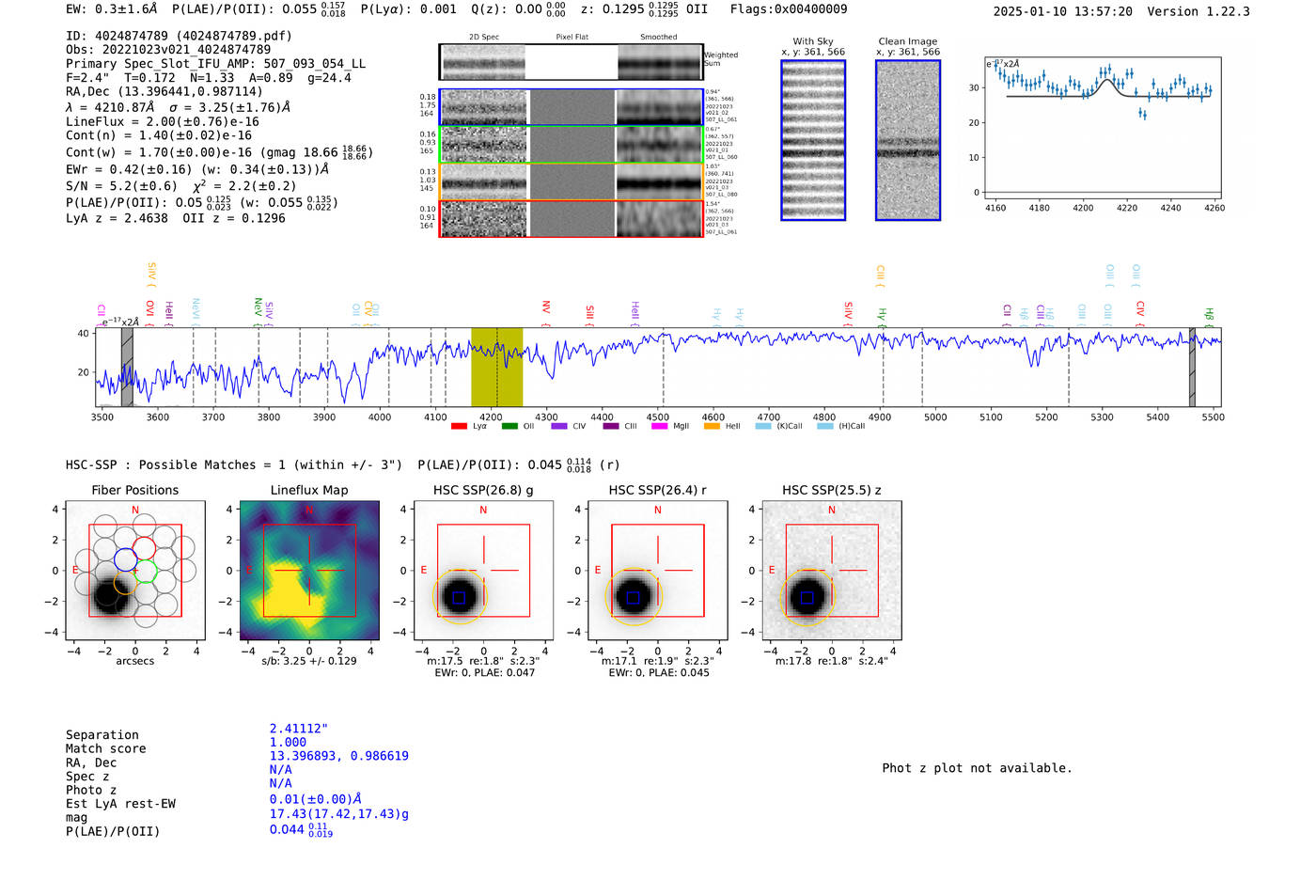
Task: Click the separation value 2.41112"
Action: [x=299, y=729]
